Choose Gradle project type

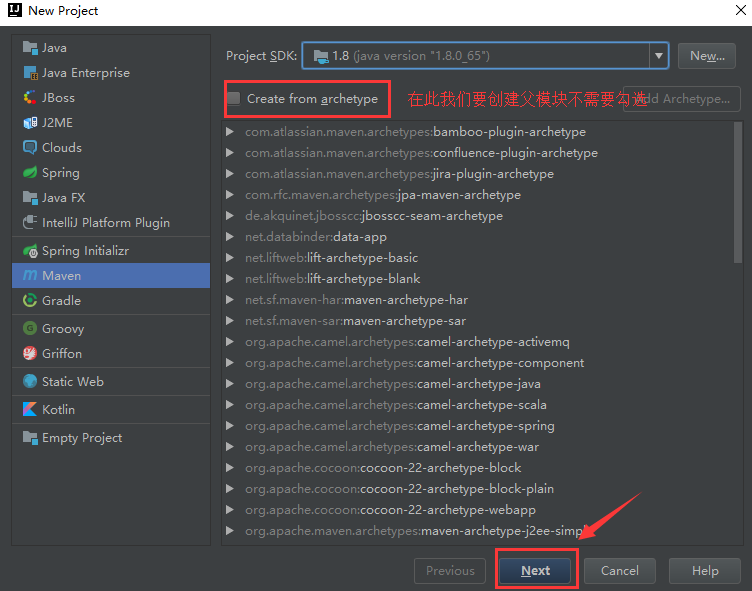point(111,301)
